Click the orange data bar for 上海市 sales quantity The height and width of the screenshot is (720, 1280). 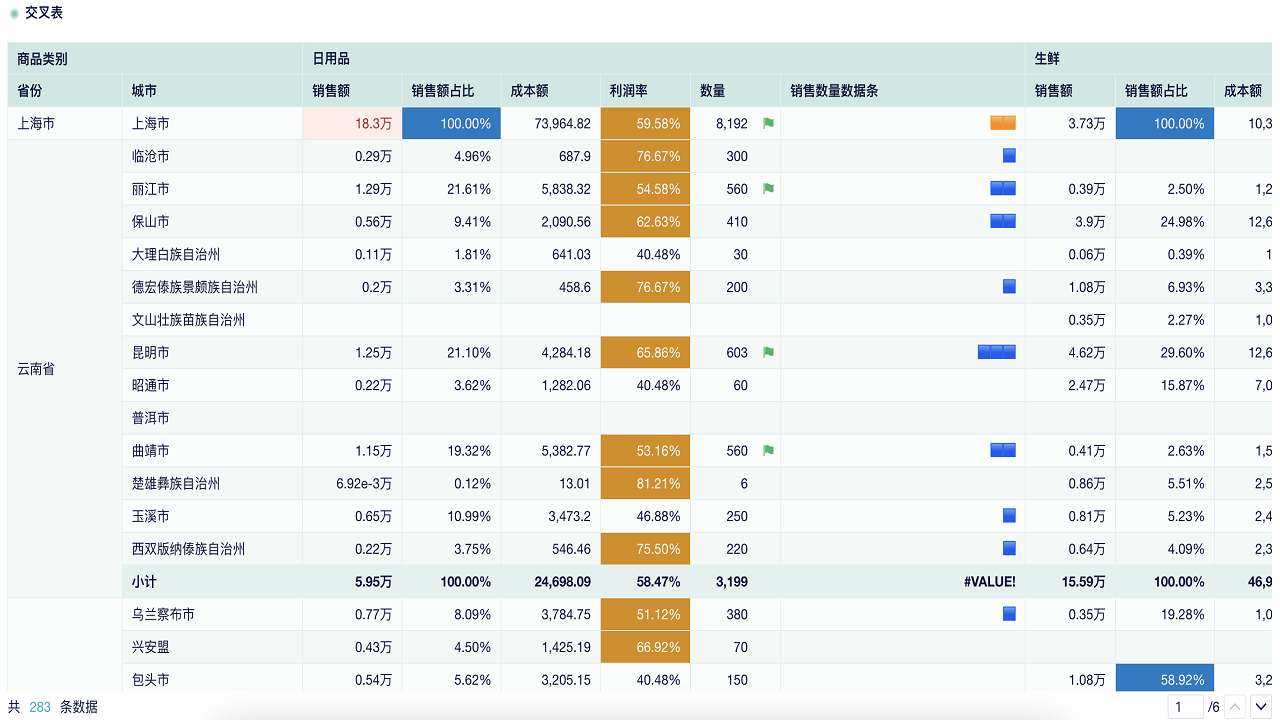coord(1002,122)
